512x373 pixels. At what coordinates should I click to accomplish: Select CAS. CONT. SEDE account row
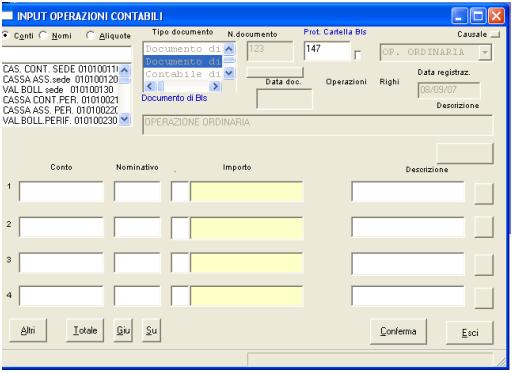coord(60,69)
